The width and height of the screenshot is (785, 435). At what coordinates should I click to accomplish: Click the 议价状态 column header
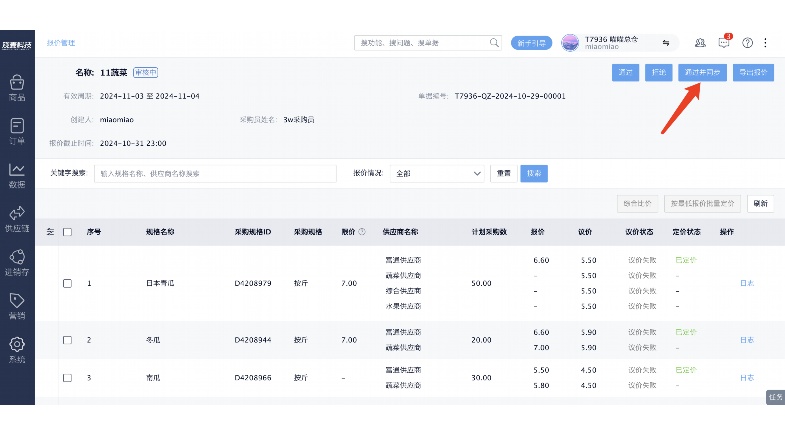click(x=639, y=232)
